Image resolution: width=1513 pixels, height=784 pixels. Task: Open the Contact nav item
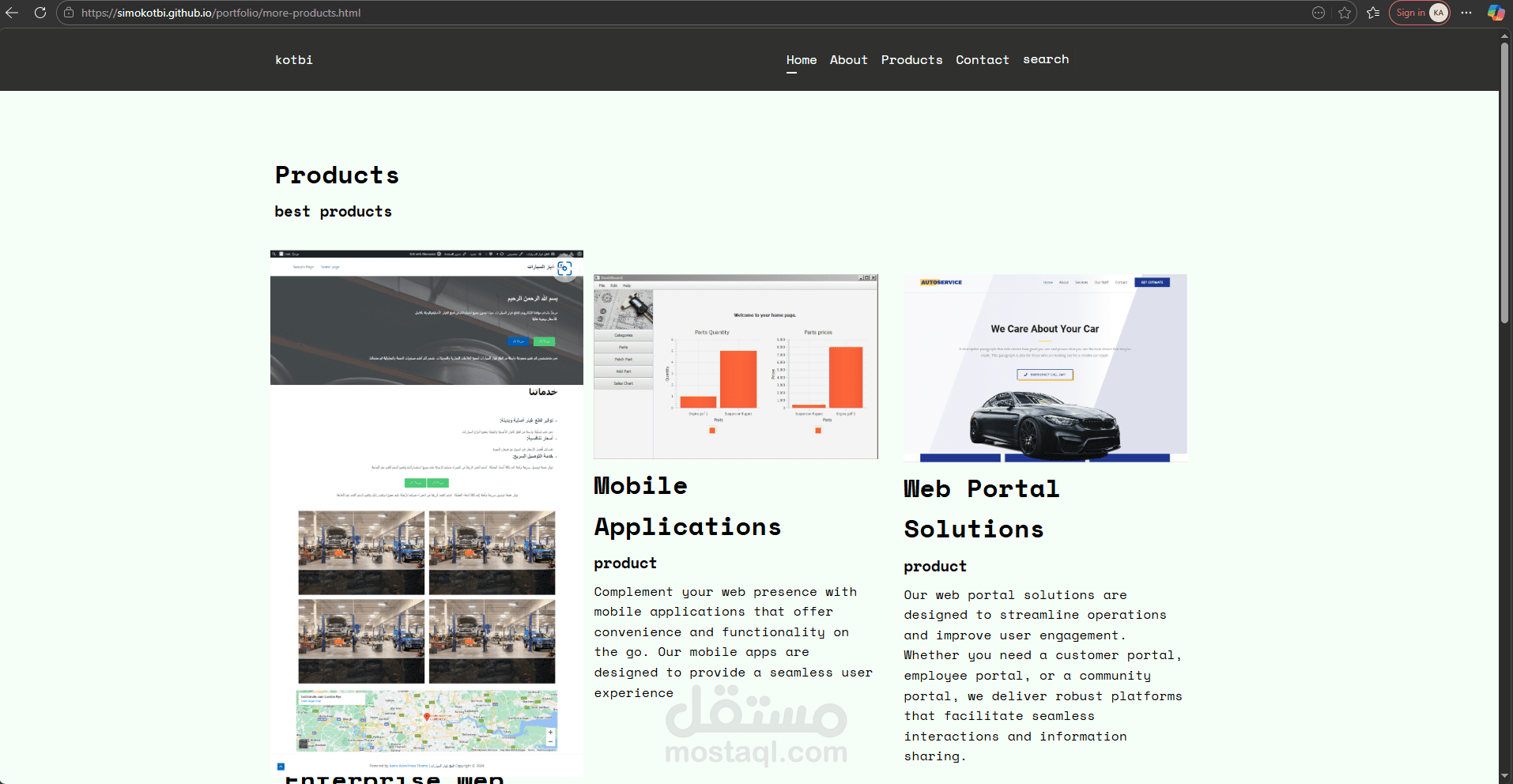[x=982, y=60]
